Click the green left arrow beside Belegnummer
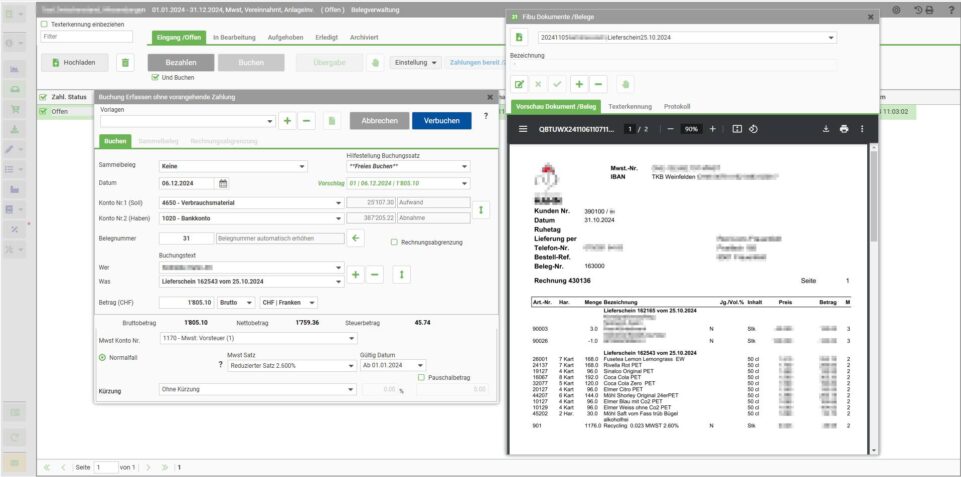The image size is (961, 477). (355, 238)
